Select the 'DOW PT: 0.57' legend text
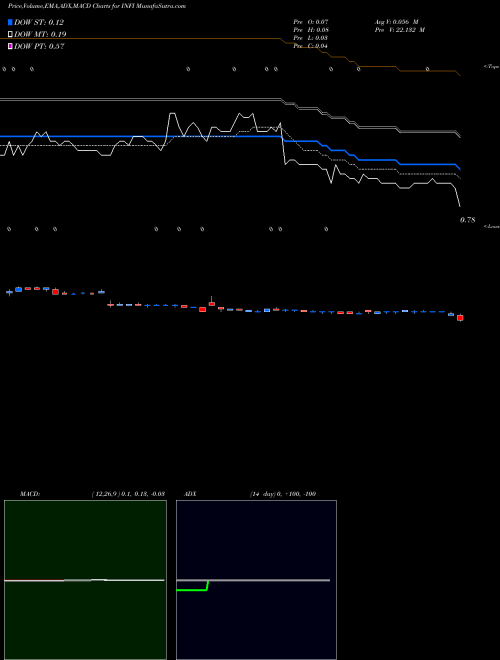Image resolution: width=500 pixels, height=660 pixels. (x=39, y=46)
